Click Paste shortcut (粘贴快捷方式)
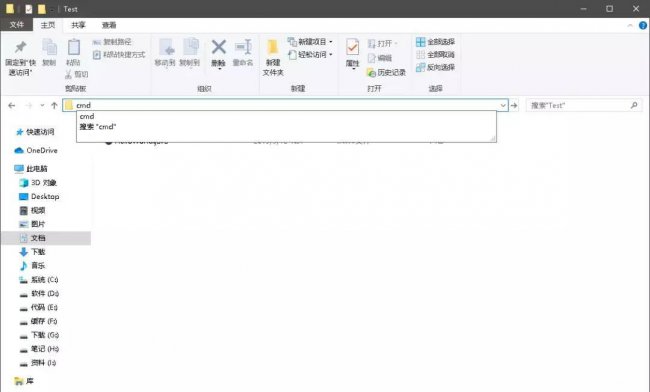Image resolution: width=650 pixels, height=392 pixels. 119,55
